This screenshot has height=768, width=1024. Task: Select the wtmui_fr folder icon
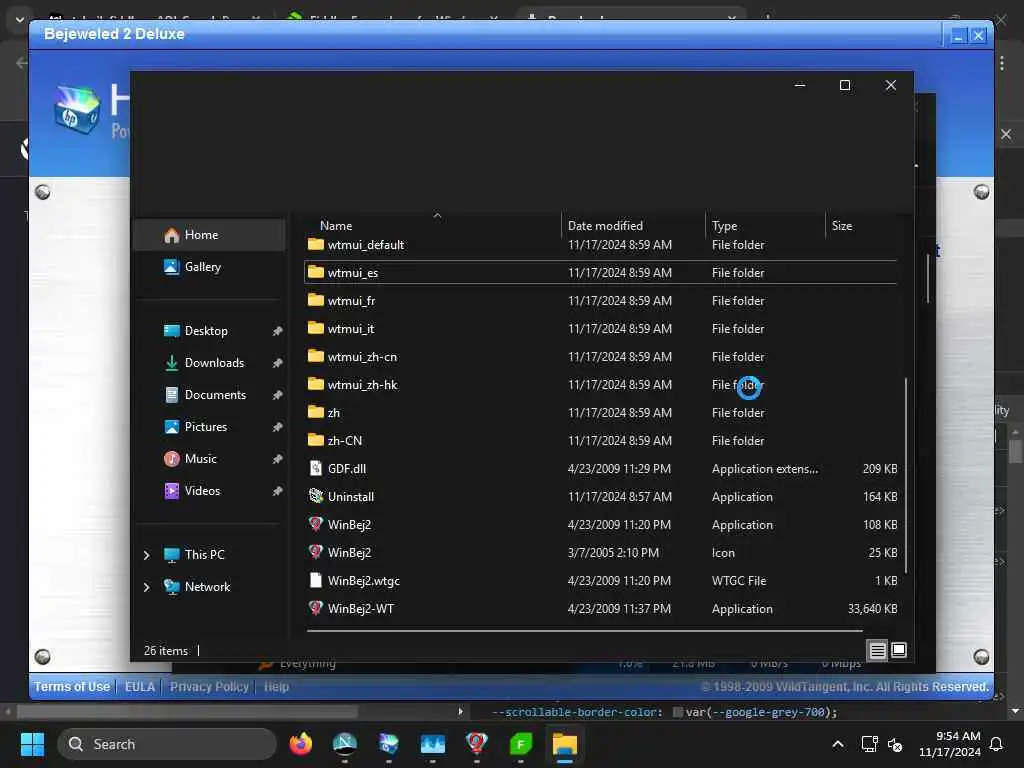click(x=316, y=300)
